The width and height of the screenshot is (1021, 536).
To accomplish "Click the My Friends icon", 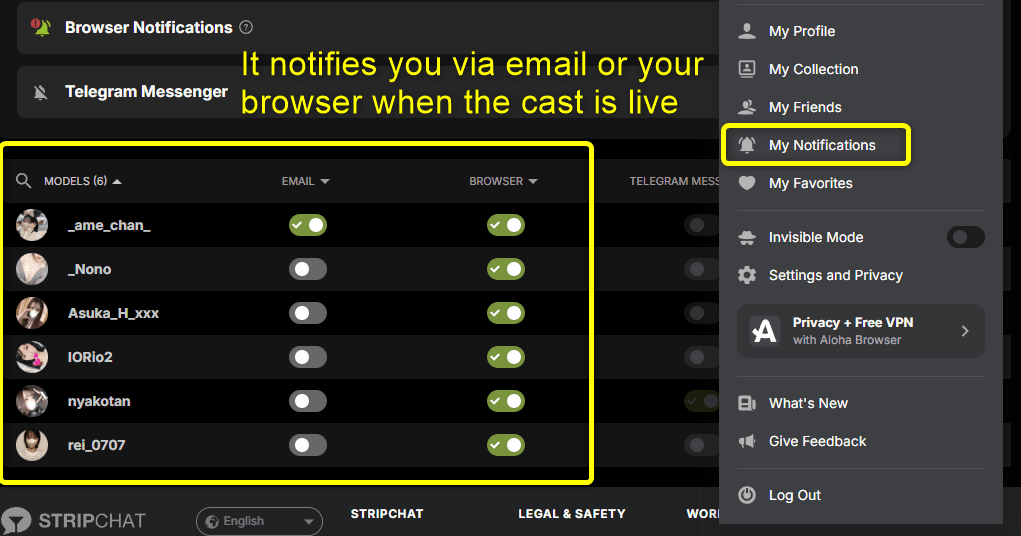I will point(747,107).
